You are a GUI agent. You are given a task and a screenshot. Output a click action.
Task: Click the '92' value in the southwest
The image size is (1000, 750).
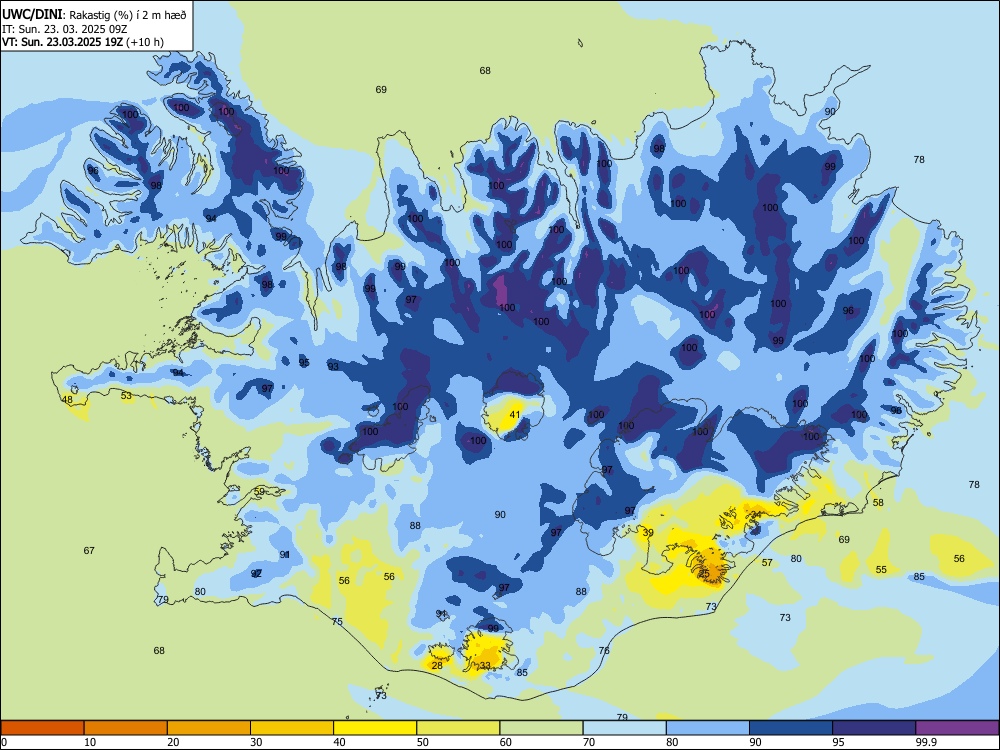pos(256,573)
